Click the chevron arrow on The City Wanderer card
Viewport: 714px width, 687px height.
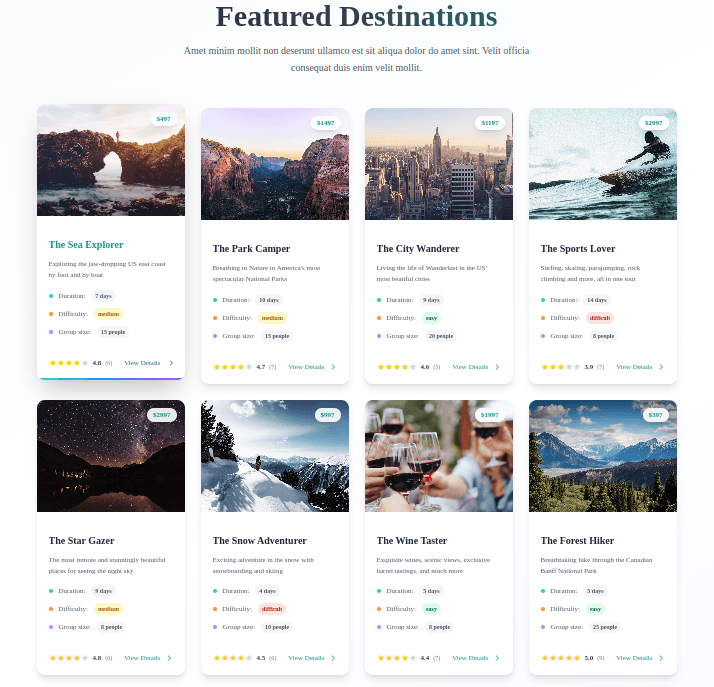pyautogui.click(x=497, y=367)
